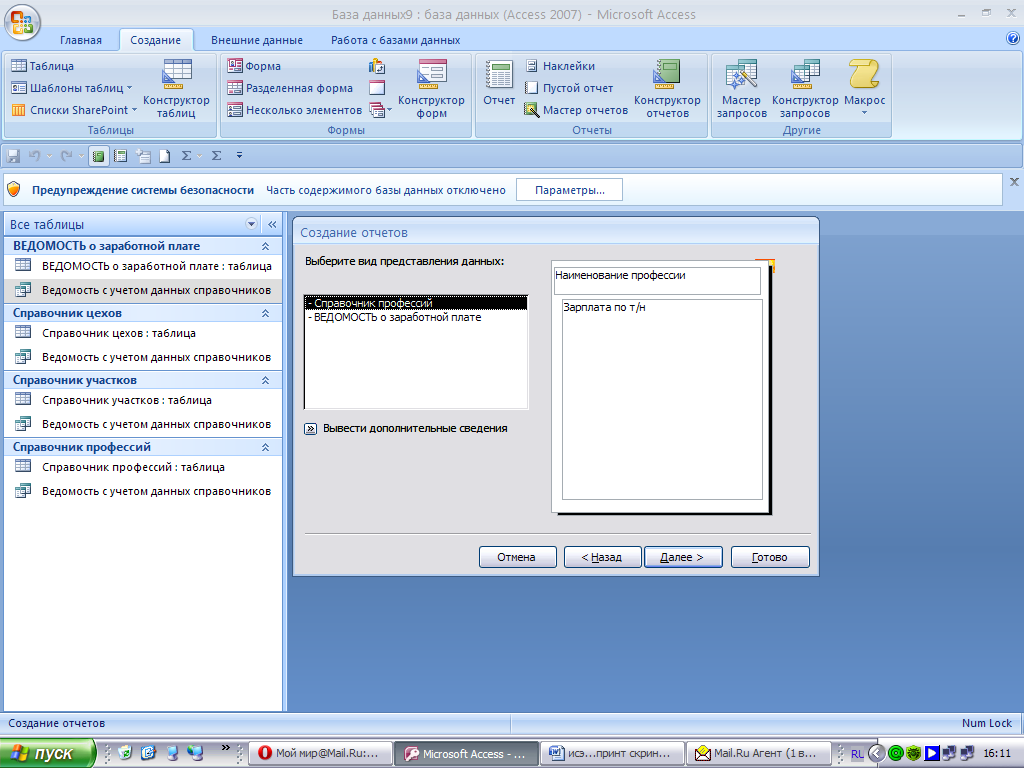Click the Далее > button
Viewport: 1024px width, 768px height.
click(x=683, y=557)
